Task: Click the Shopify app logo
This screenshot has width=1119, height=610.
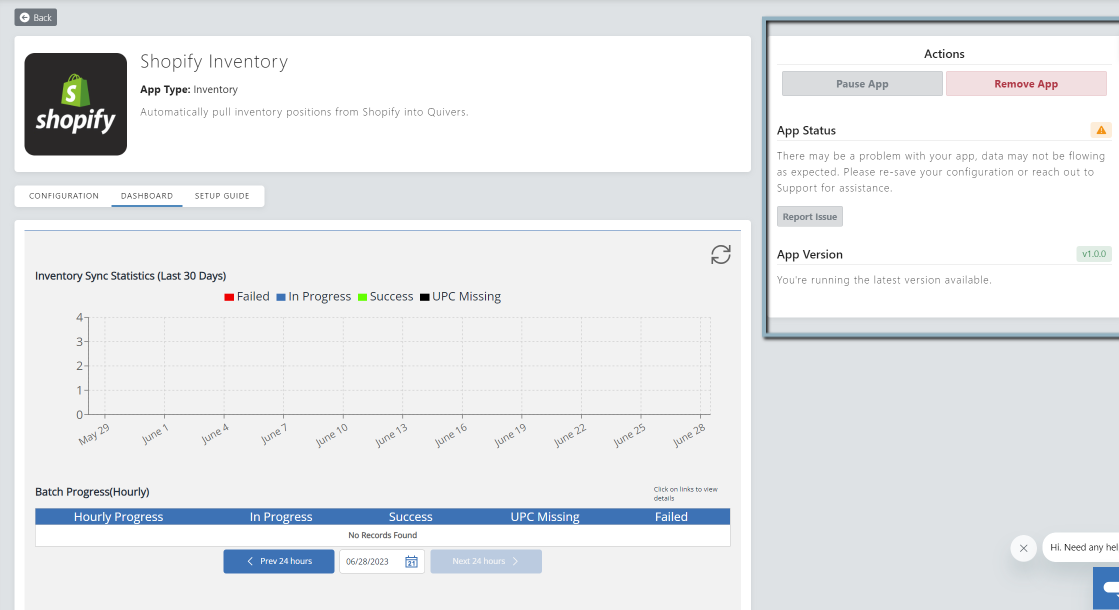Action: coord(76,104)
